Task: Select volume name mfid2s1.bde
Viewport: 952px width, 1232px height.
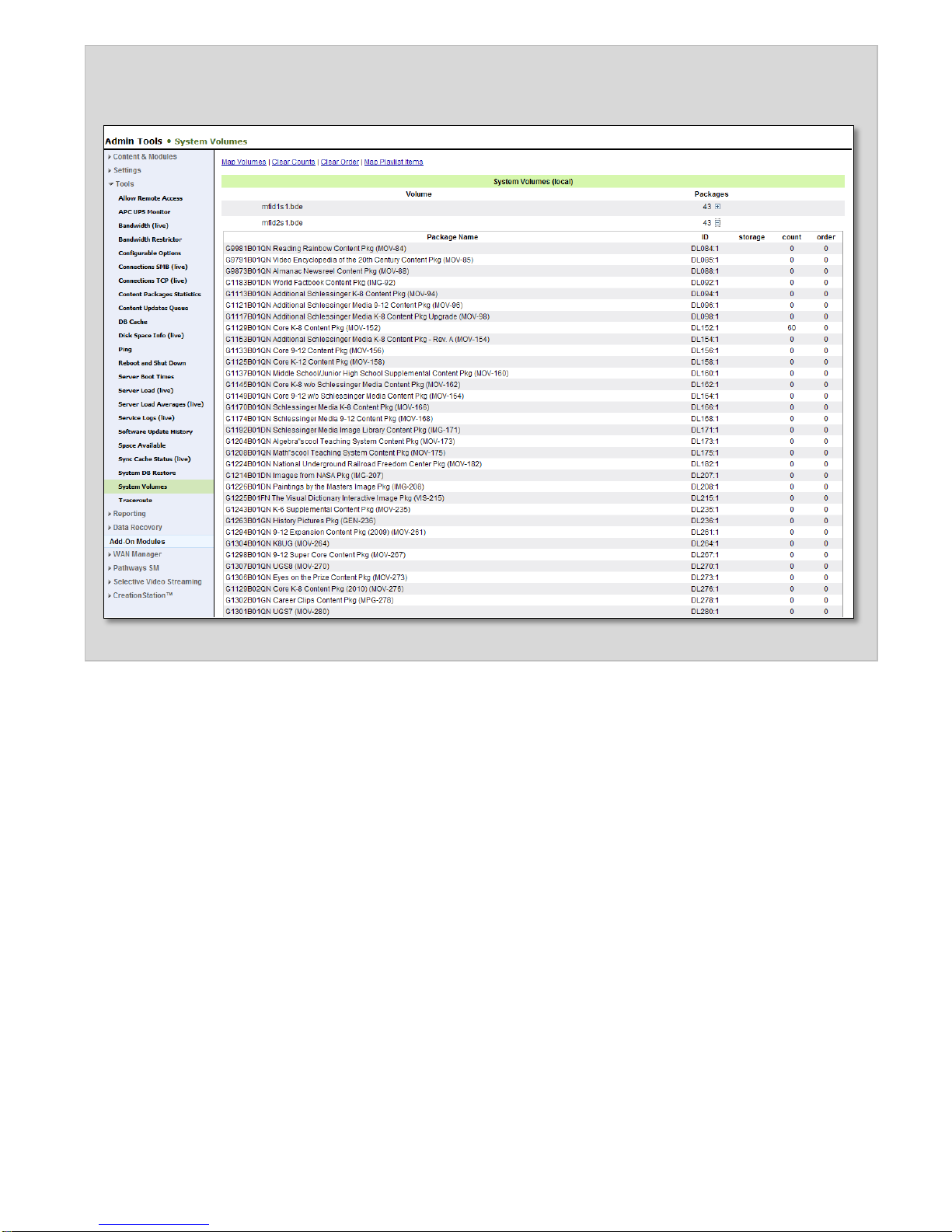Action: coord(282,223)
